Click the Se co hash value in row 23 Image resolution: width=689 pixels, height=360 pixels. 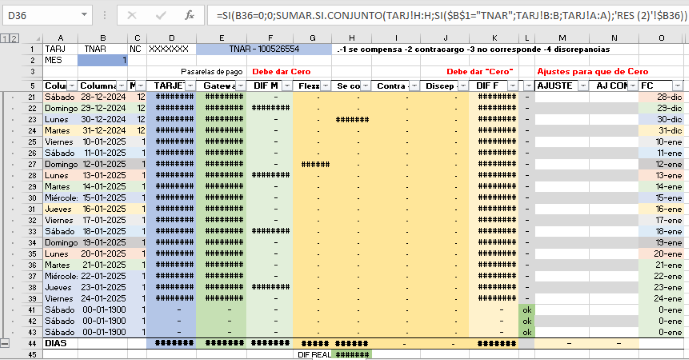(x=352, y=120)
